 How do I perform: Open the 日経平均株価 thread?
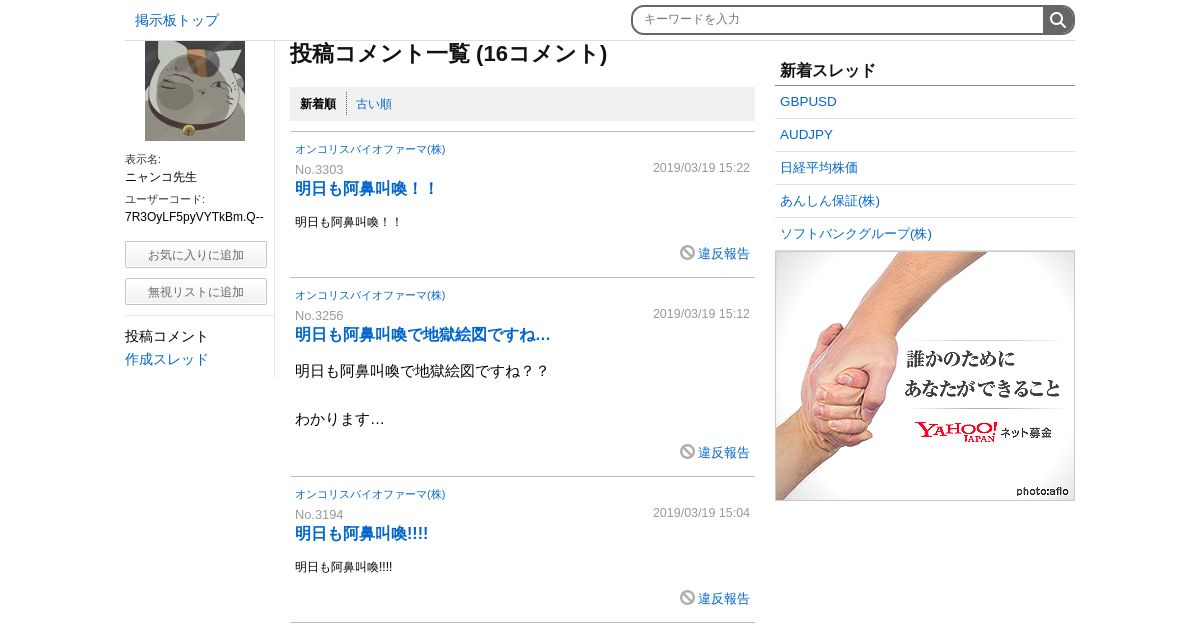(x=819, y=168)
